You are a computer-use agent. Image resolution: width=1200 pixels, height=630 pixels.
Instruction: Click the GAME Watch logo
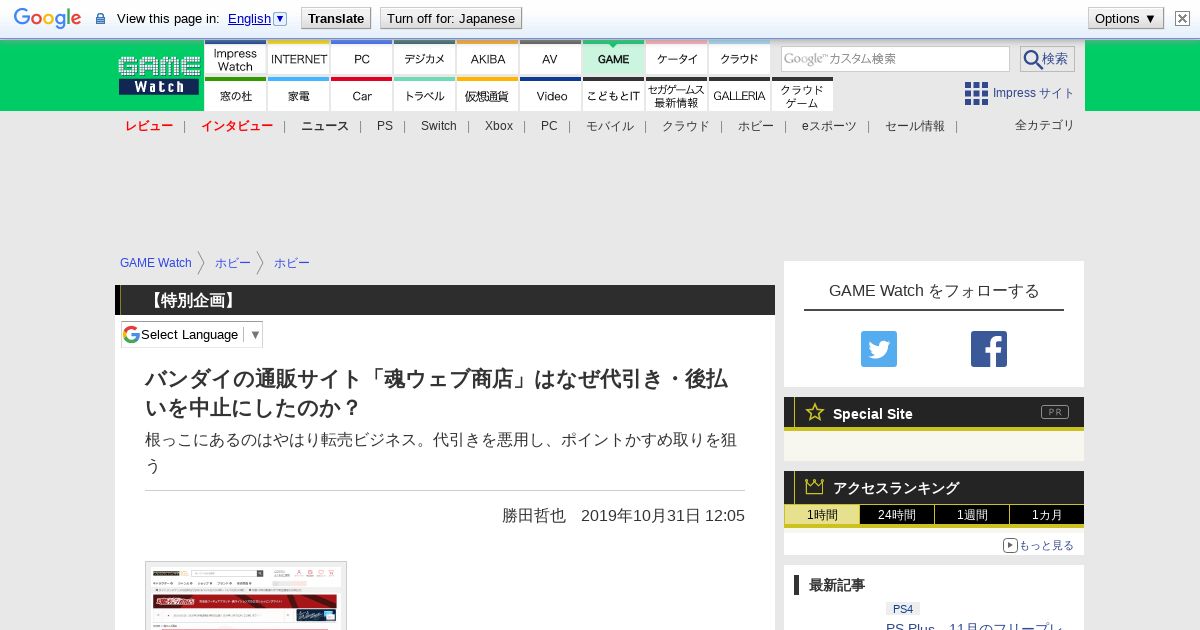159,75
